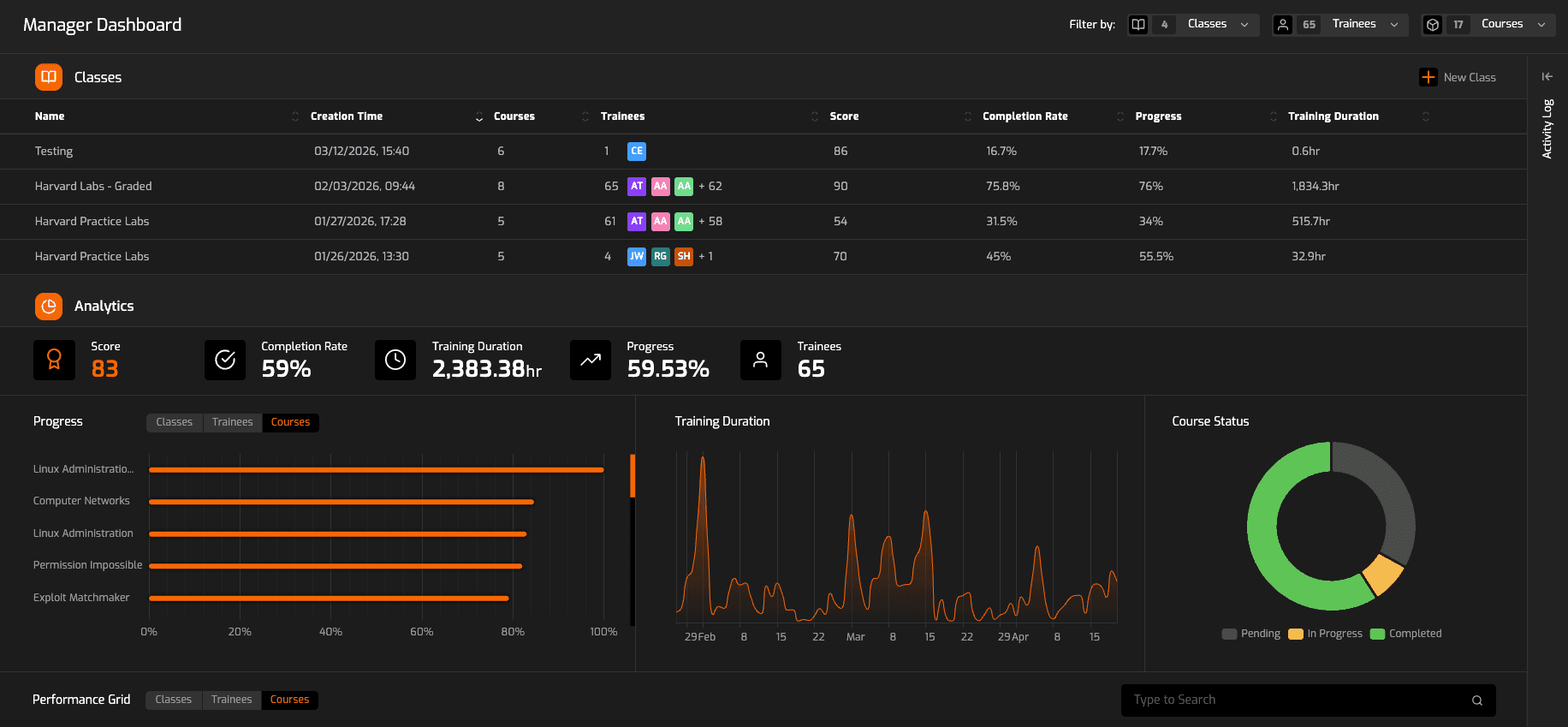Click the orange Progress chart scrollbar thumb
Viewport: 1568px width, 727px height.
(633, 476)
